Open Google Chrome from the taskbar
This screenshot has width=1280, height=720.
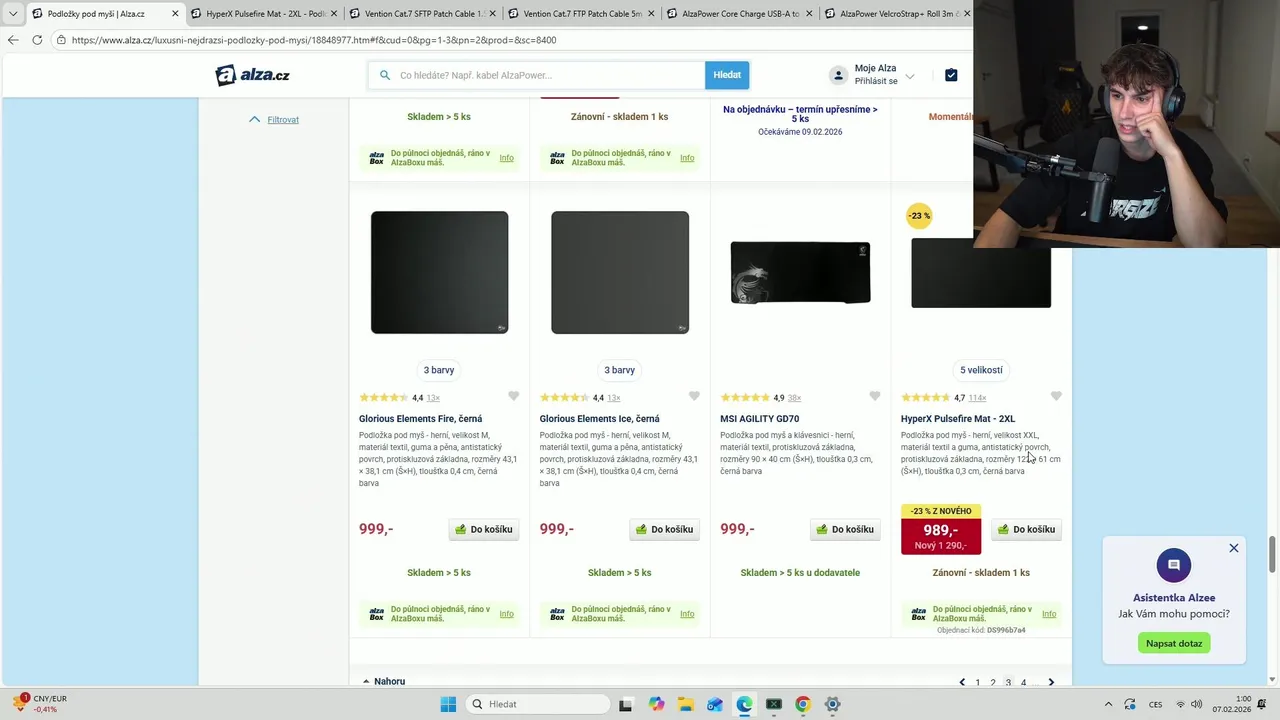(x=802, y=704)
